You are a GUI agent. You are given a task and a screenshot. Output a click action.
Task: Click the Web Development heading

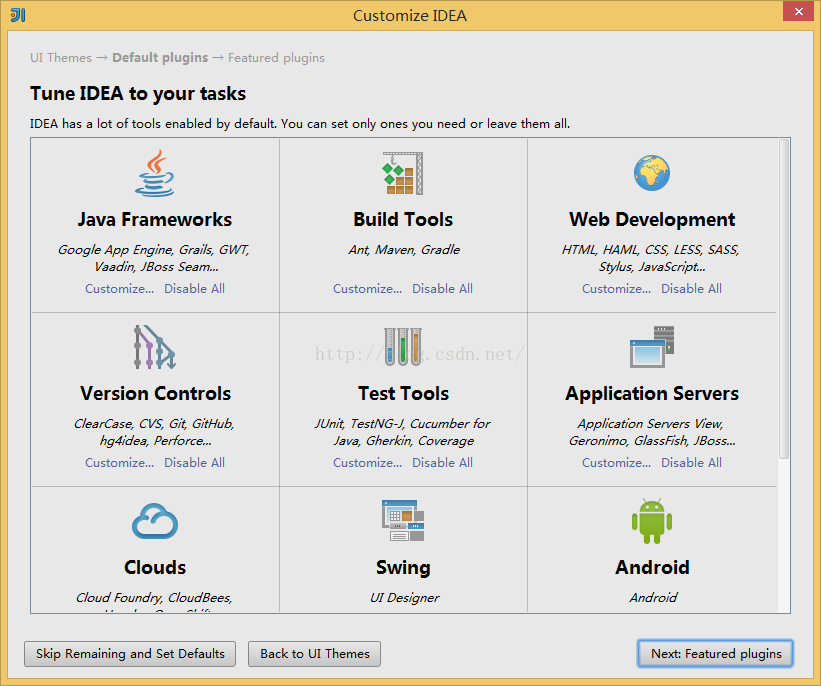[652, 219]
